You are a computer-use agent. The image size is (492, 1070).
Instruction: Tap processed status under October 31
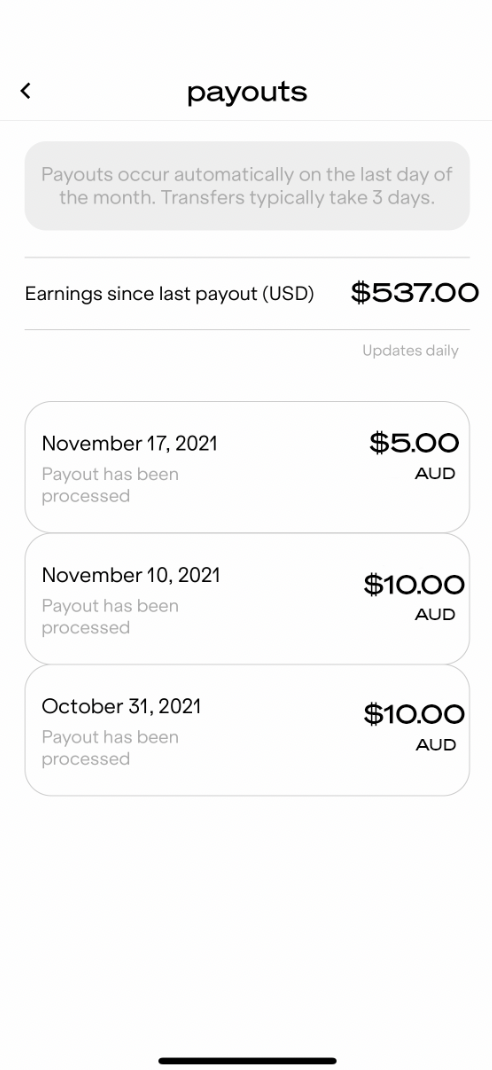coord(110,748)
